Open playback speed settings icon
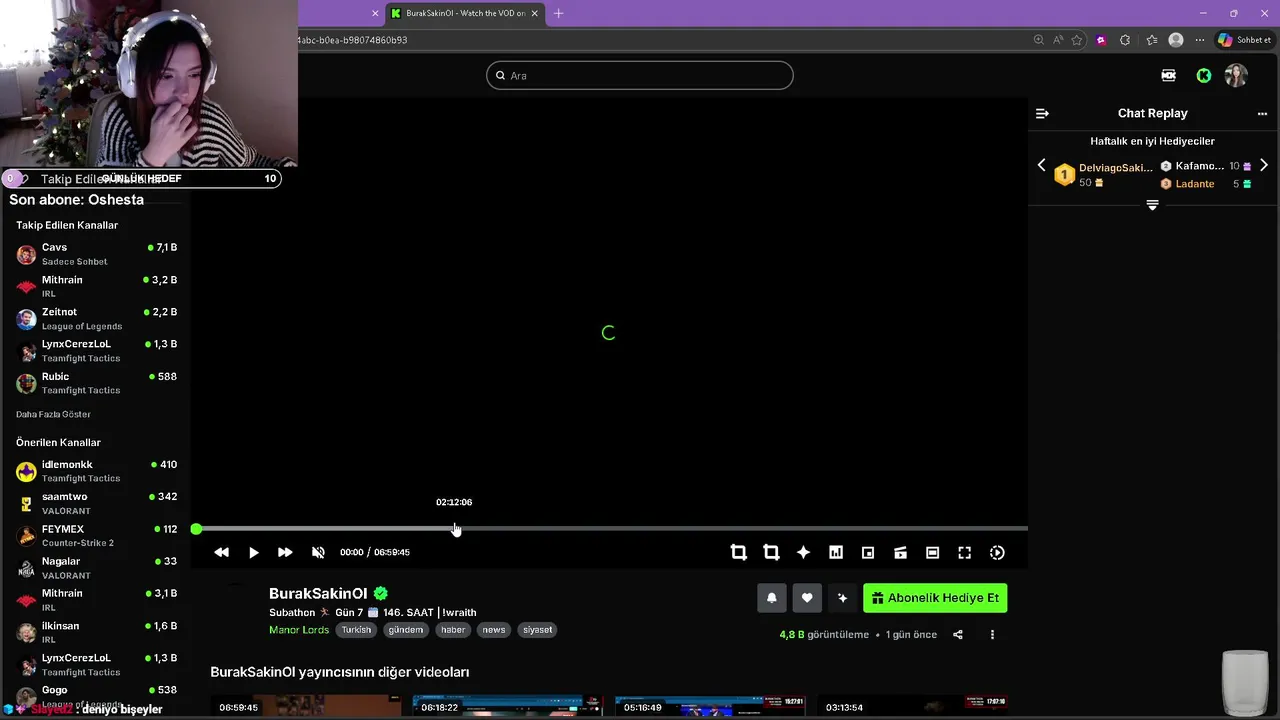 pos(997,552)
